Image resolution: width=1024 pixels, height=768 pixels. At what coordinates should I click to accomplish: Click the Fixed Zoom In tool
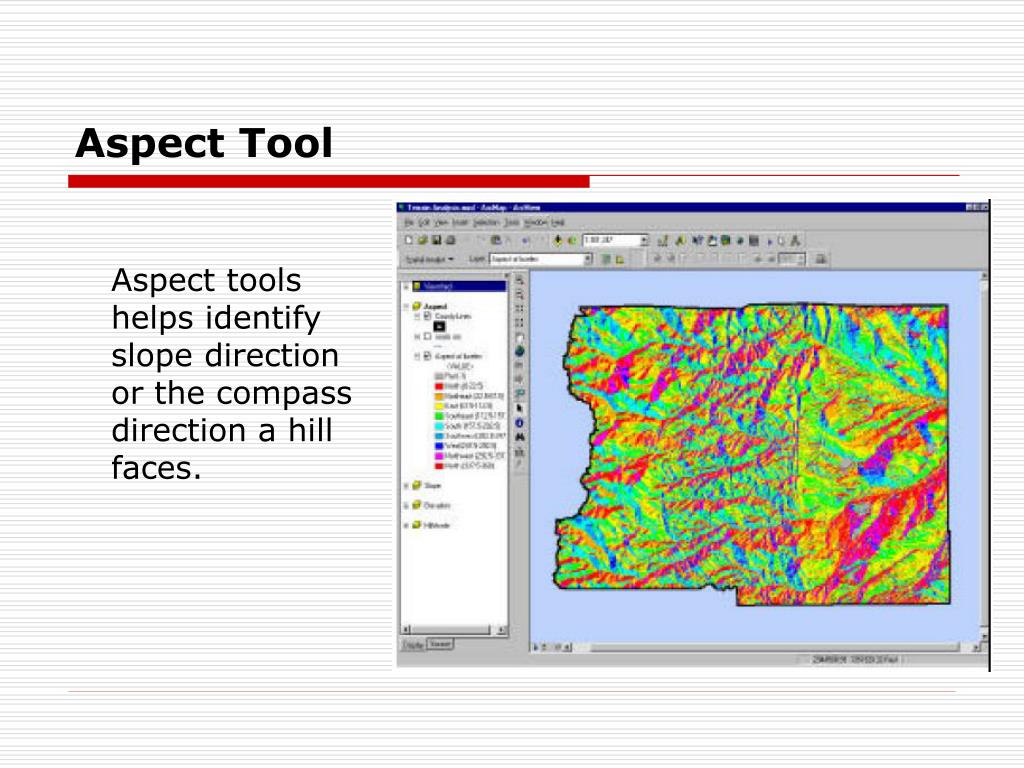point(520,308)
